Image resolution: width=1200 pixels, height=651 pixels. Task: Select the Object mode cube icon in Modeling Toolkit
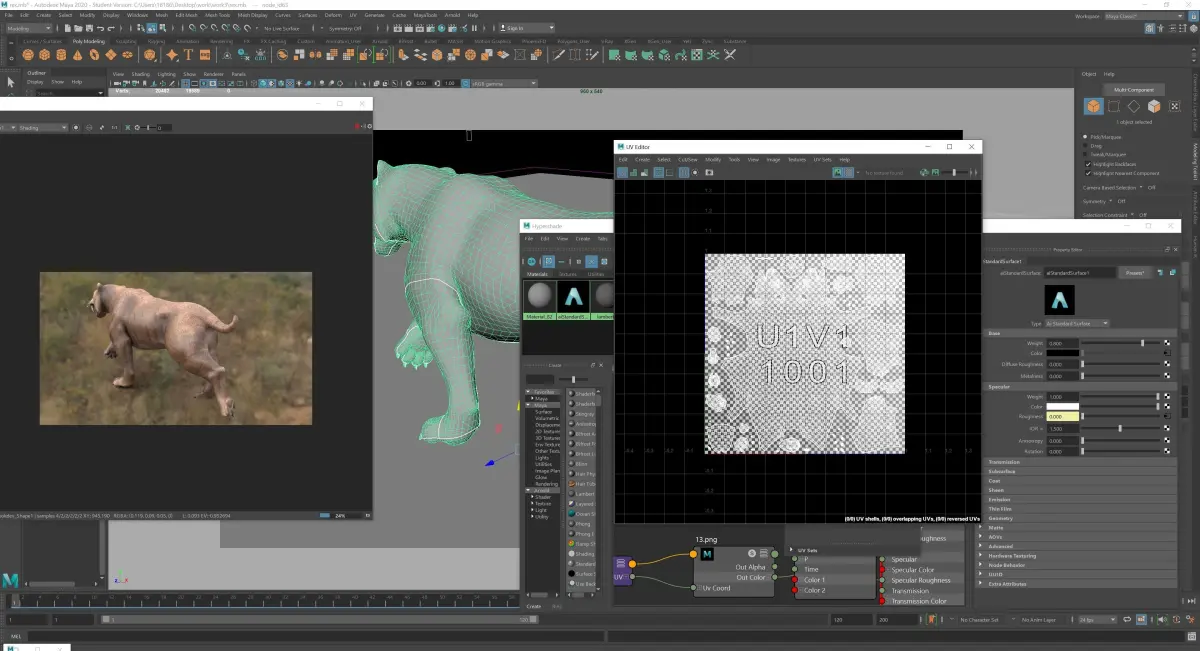coord(1094,106)
